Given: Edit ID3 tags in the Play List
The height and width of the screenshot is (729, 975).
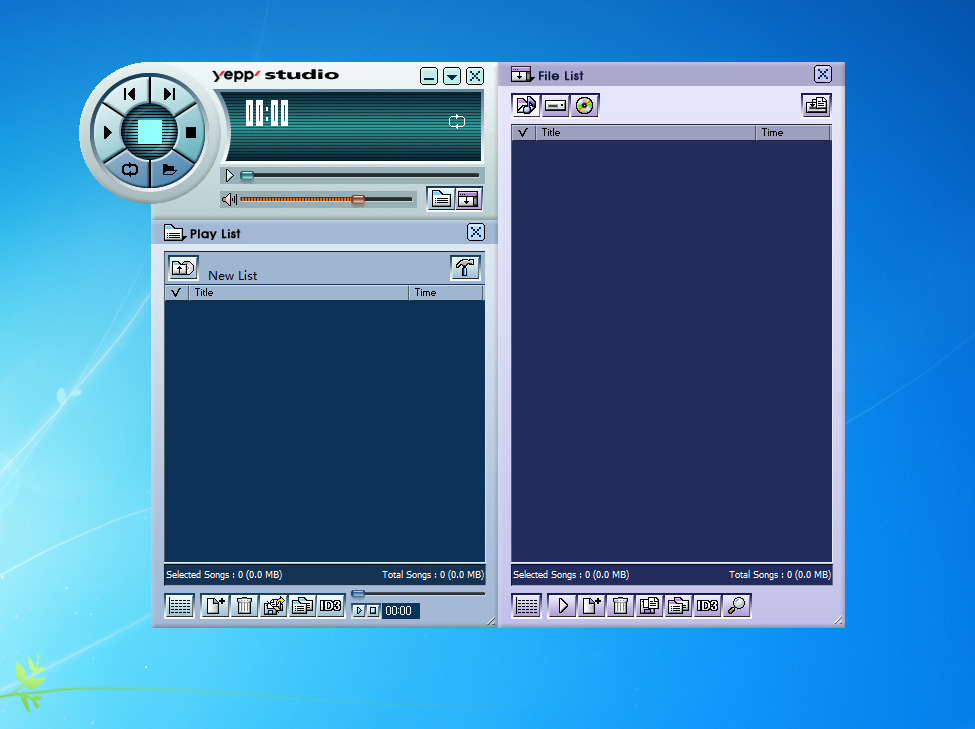Looking at the screenshot, I should click(x=331, y=606).
